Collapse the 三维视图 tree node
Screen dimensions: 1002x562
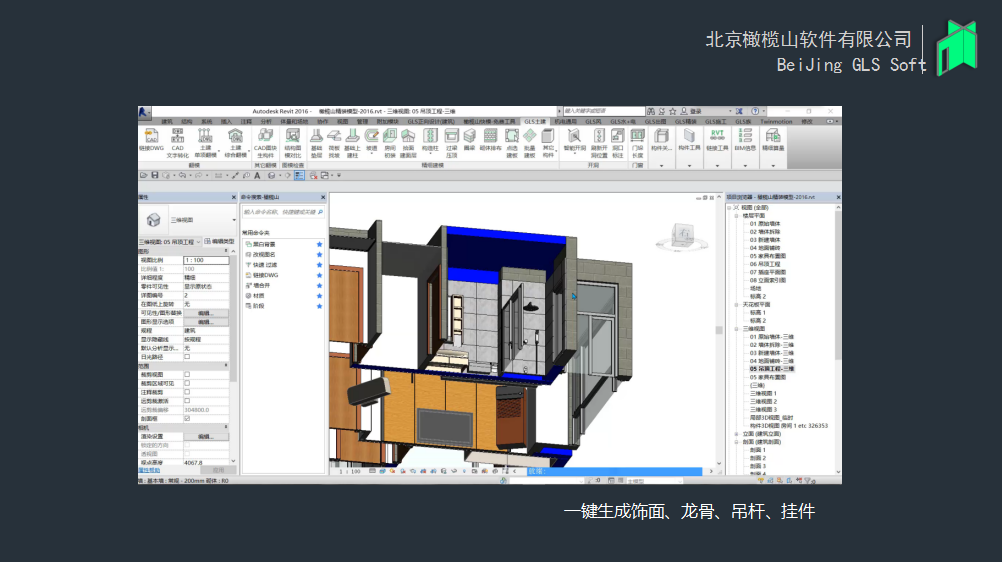click(736, 329)
